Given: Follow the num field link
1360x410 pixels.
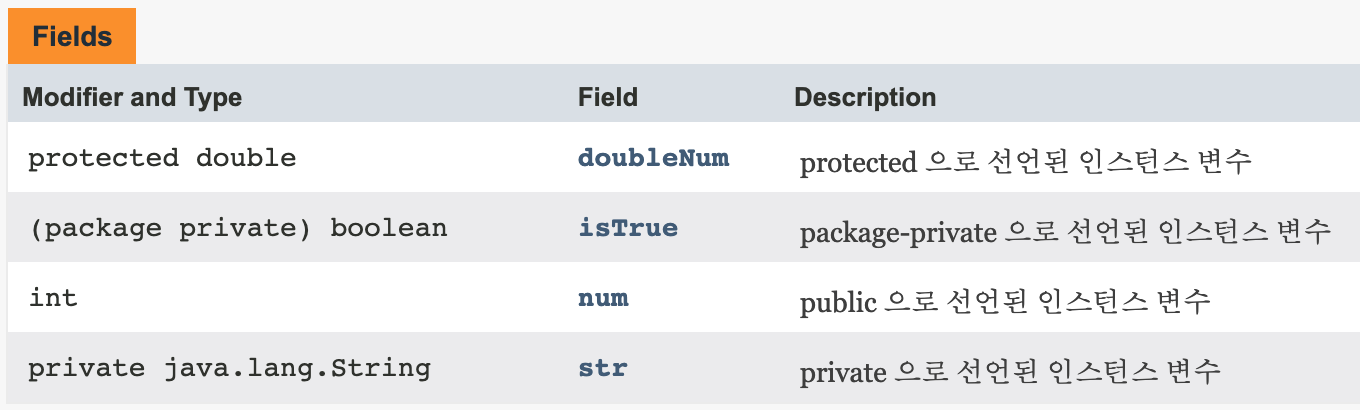Looking at the screenshot, I should [603, 298].
